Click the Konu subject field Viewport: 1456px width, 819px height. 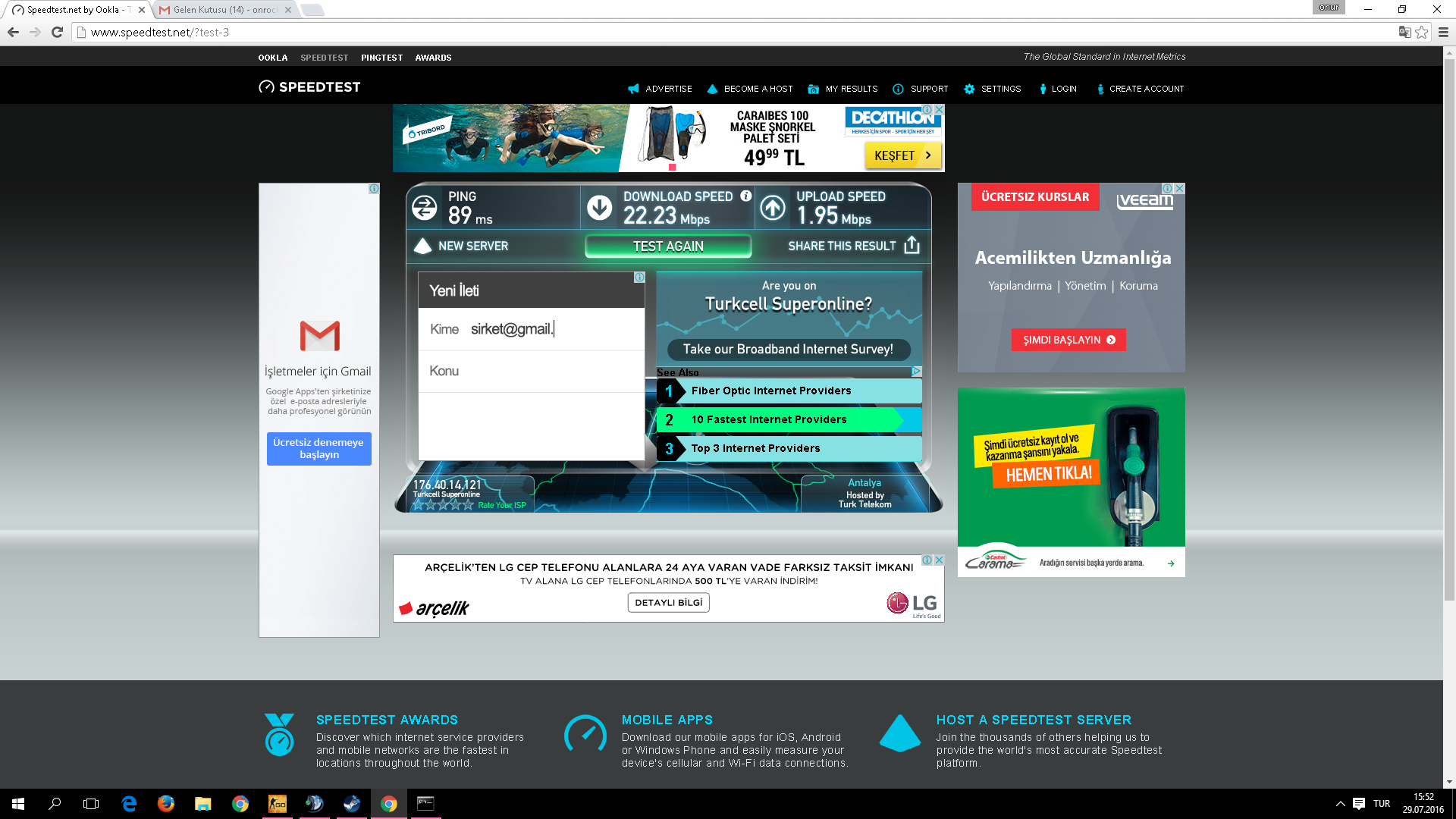tap(532, 371)
